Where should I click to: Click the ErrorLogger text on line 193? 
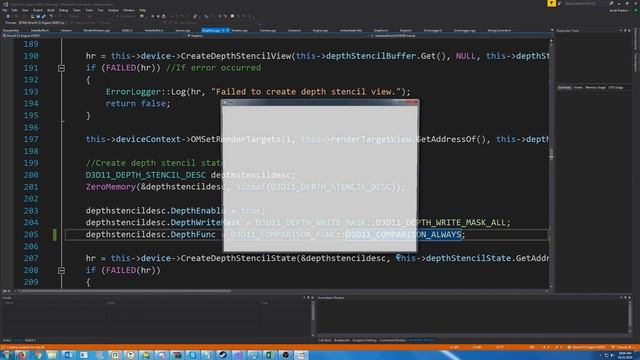133,92
